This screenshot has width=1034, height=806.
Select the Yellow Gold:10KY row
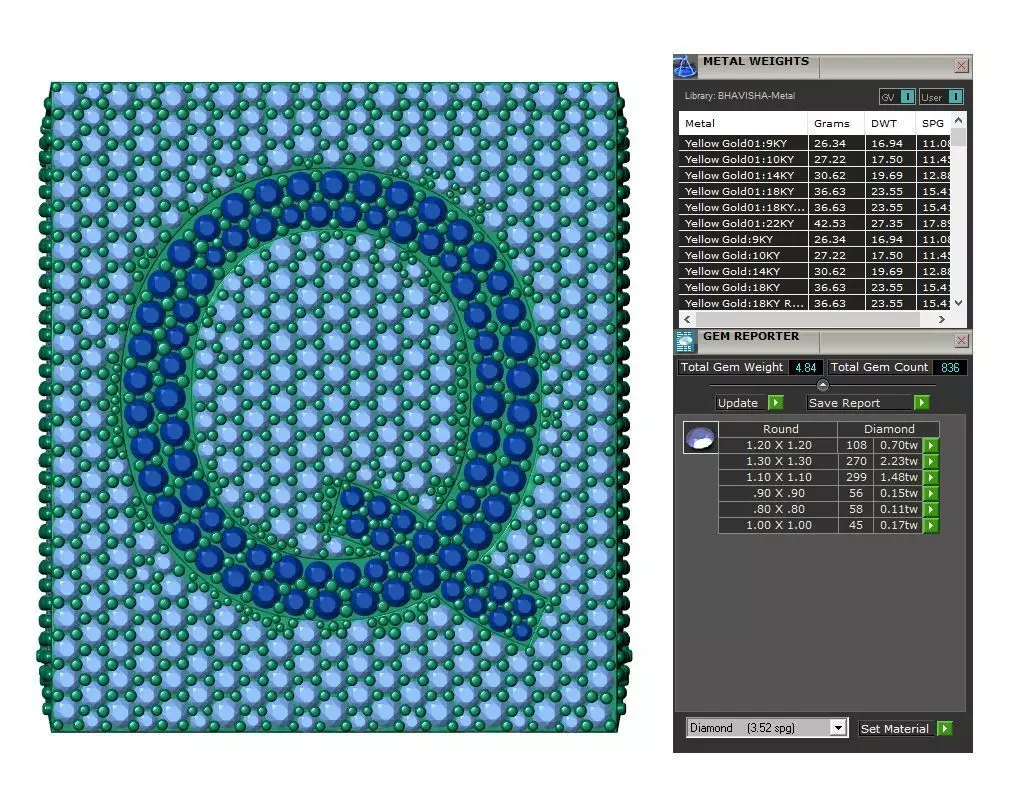(x=814, y=255)
